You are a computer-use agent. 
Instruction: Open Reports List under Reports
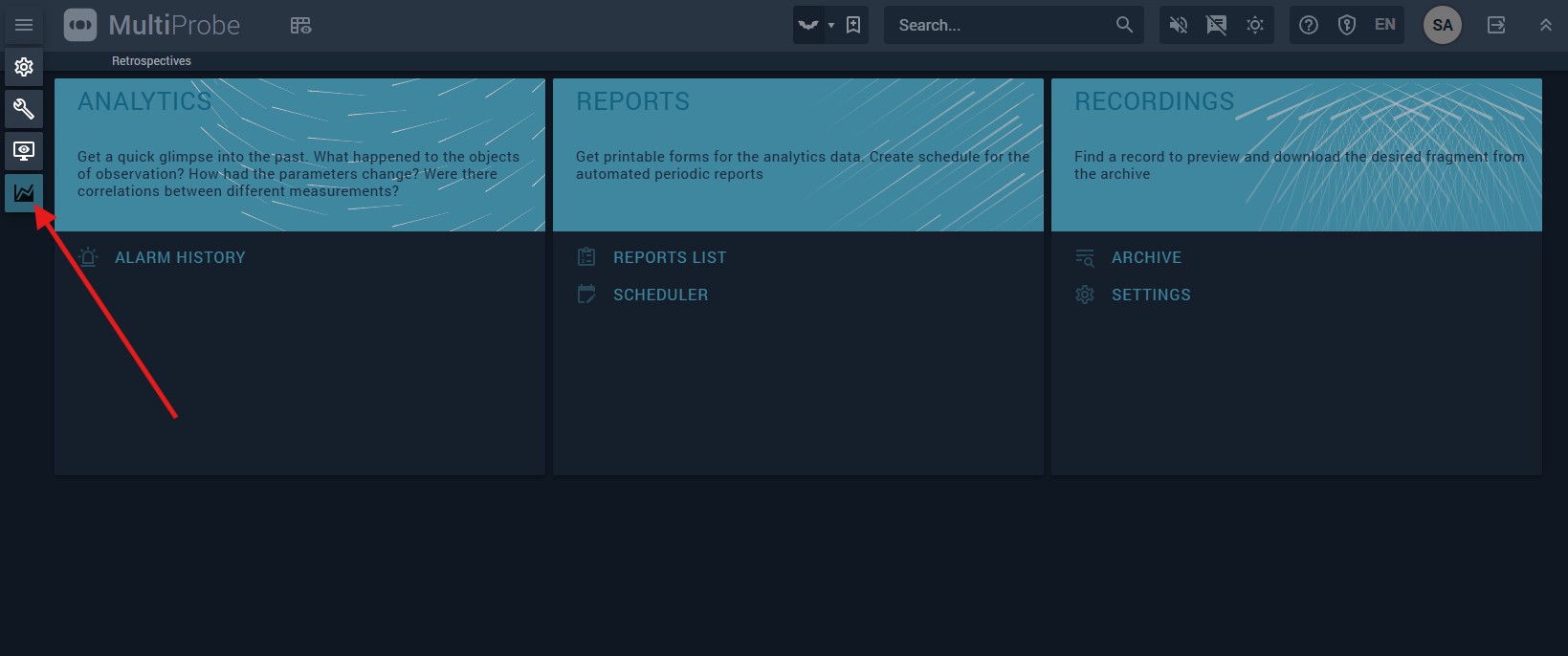pos(669,257)
